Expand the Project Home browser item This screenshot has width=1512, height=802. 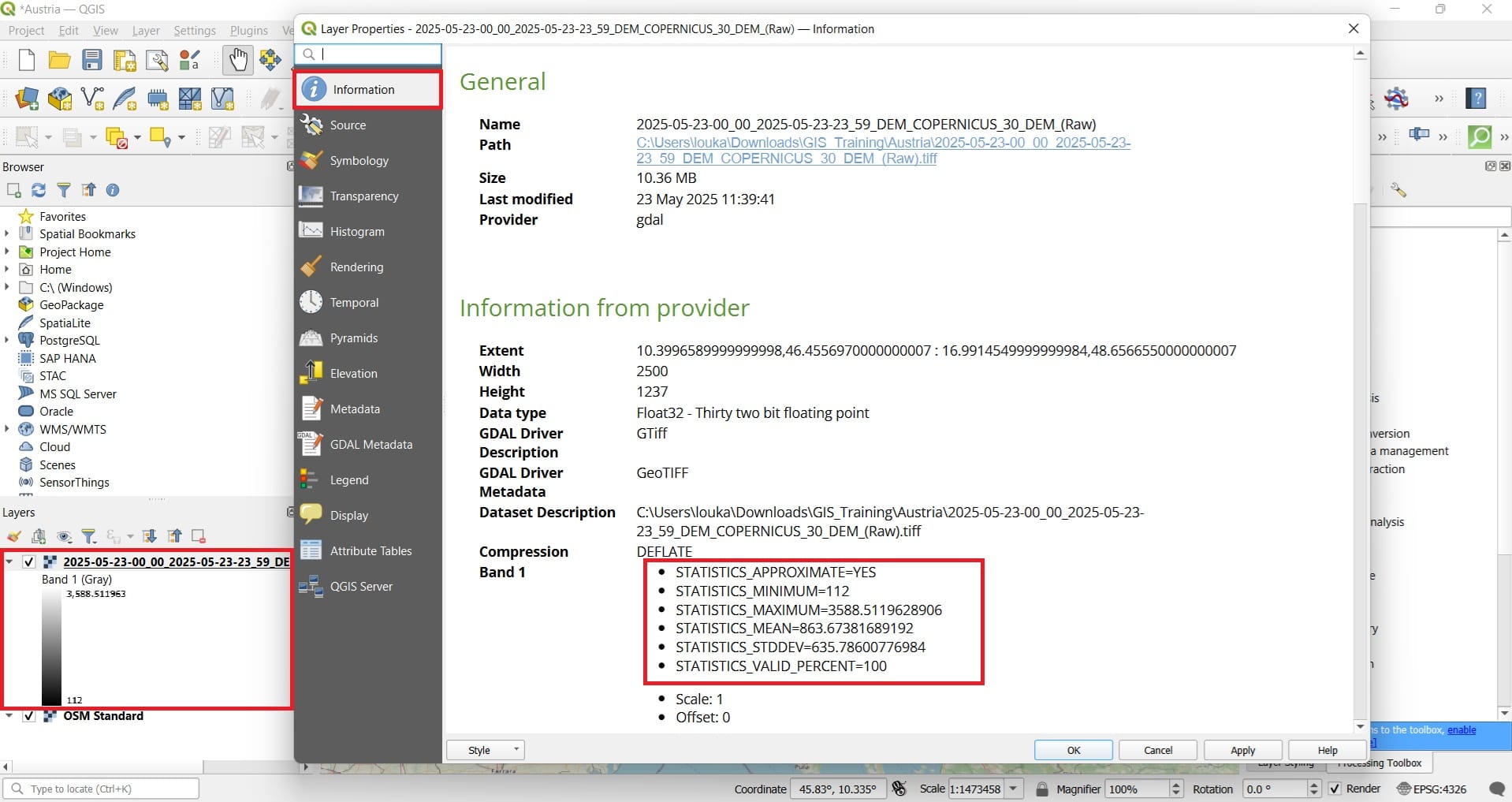coord(7,252)
